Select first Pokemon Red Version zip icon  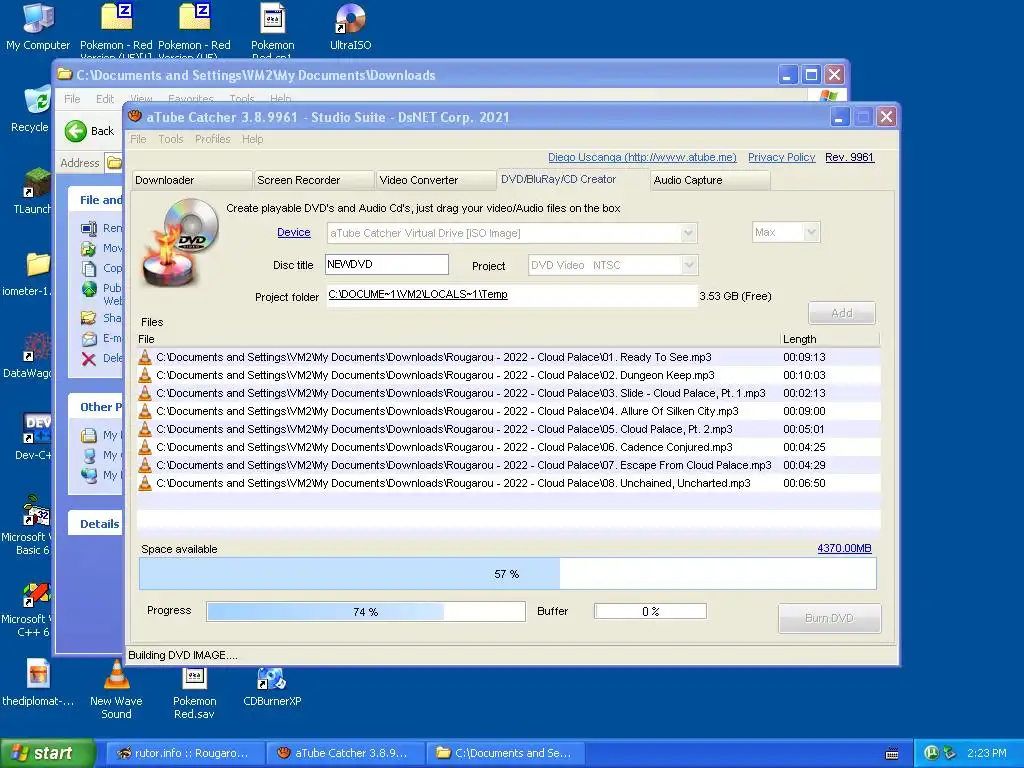point(116,28)
